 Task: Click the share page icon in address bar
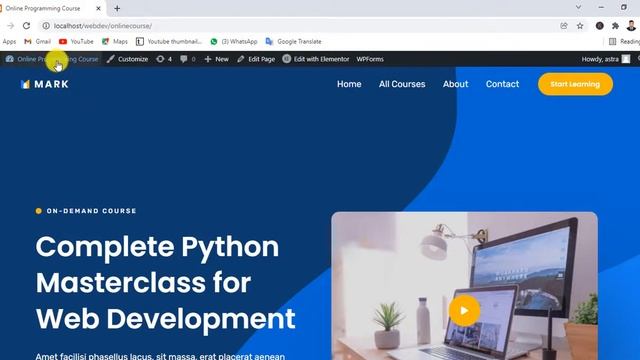pyautogui.click(x=564, y=26)
